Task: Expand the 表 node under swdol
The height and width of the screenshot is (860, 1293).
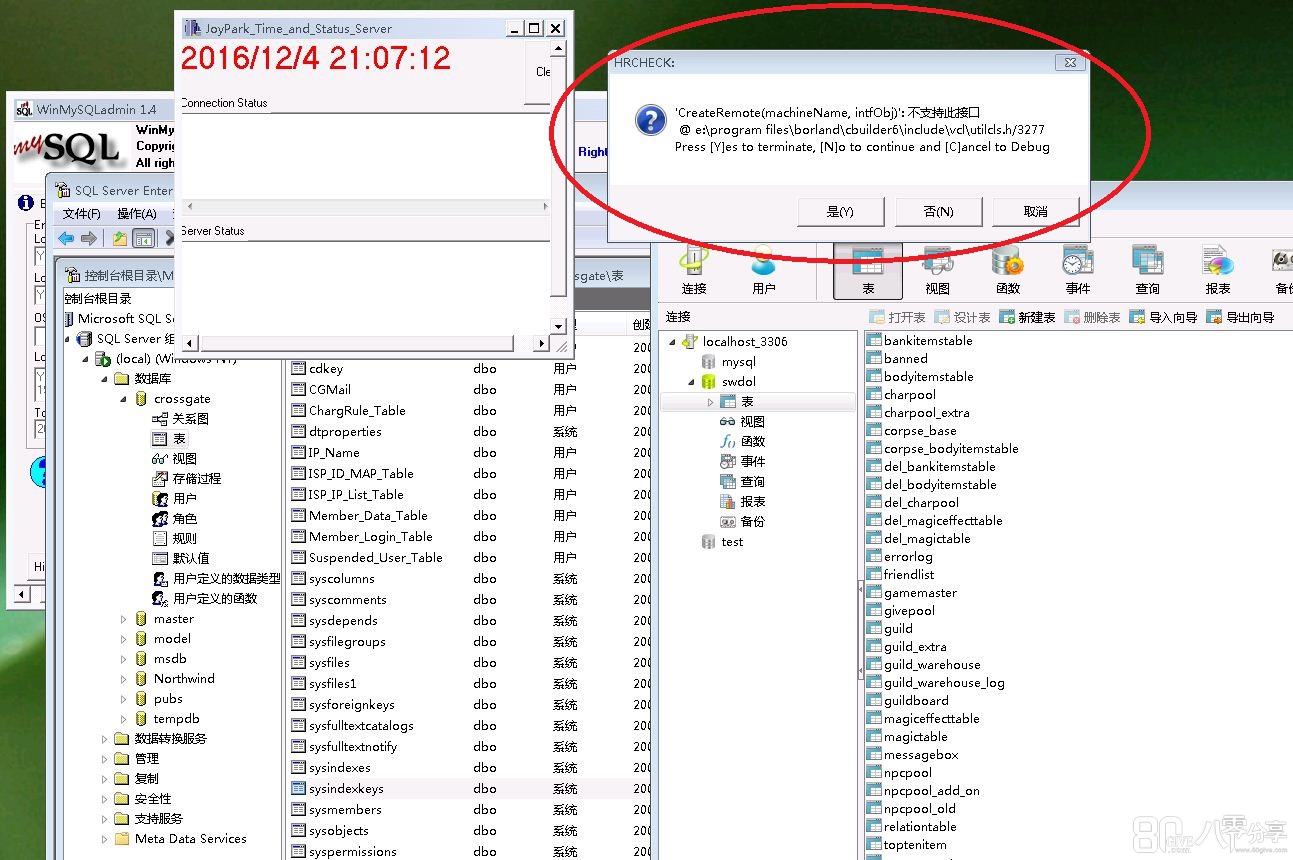Action: 710,402
